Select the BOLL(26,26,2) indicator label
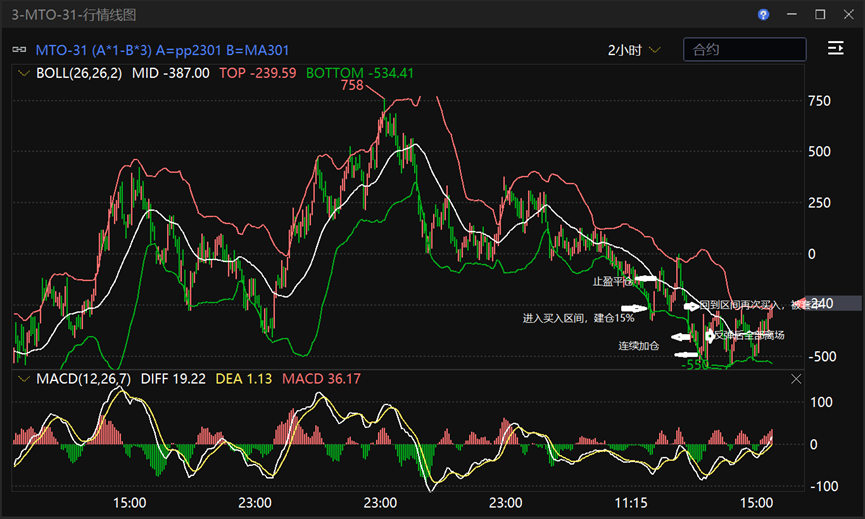The height and width of the screenshot is (519, 865). pyautogui.click(x=79, y=73)
